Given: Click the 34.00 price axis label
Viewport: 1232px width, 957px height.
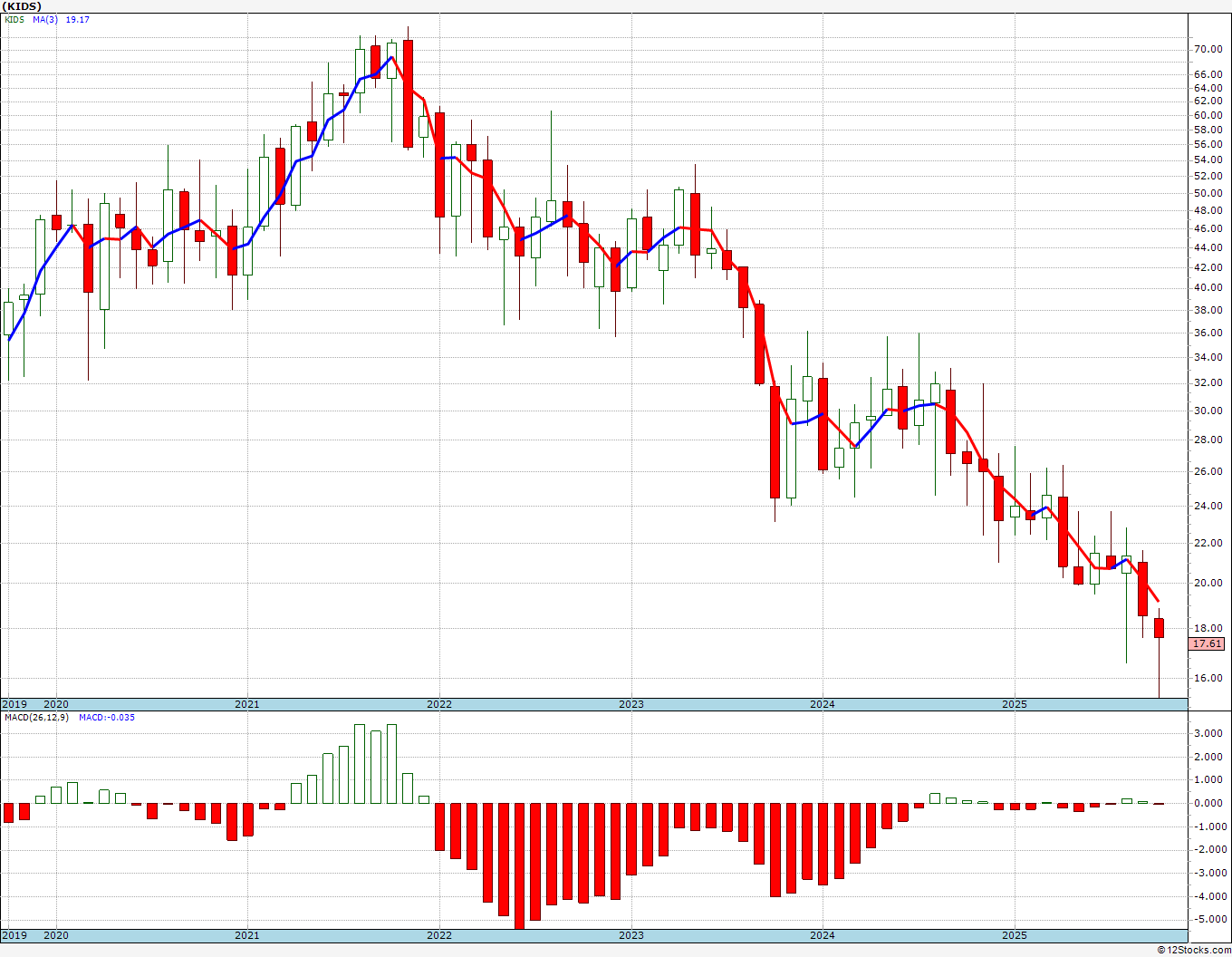Looking at the screenshot, I should pyautogui.click(x=1208, y=357).
